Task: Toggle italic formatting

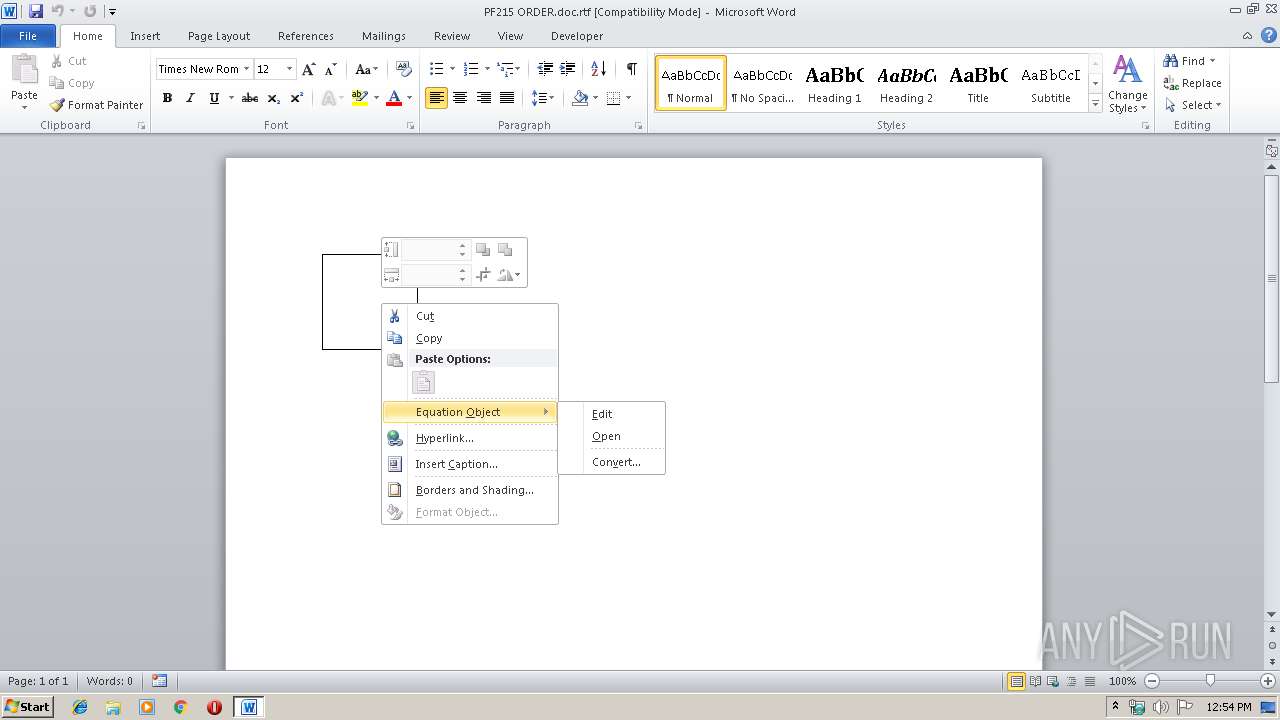Action: click(190, 98)
